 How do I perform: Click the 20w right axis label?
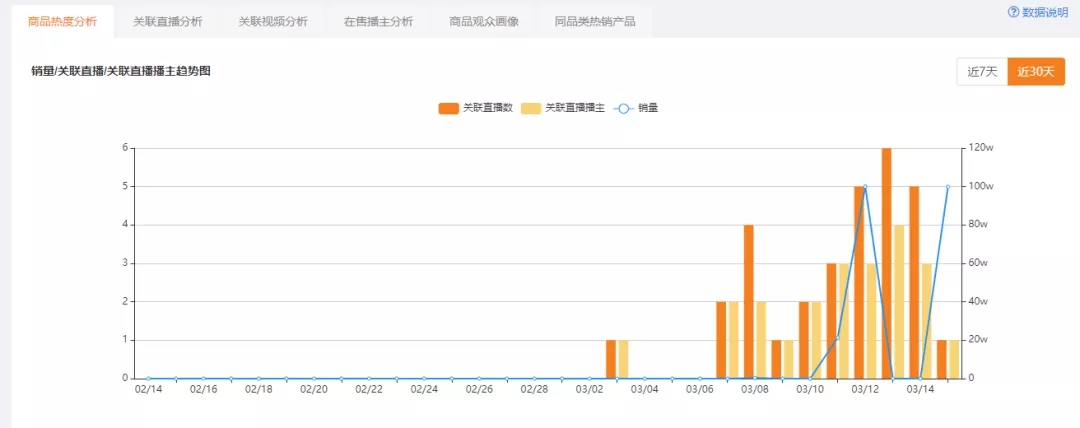click(979, 340)
